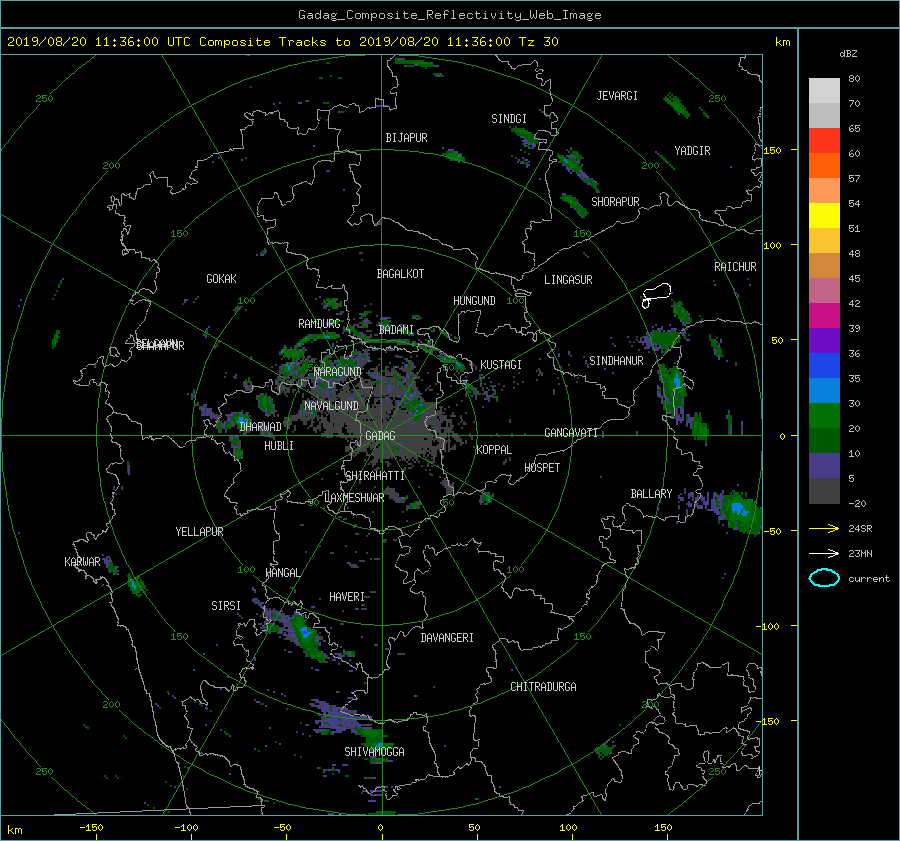Select the magenta 39-42 dBZ swatch
This screenshot has width=900, height=841.
(x=824, y=316)
